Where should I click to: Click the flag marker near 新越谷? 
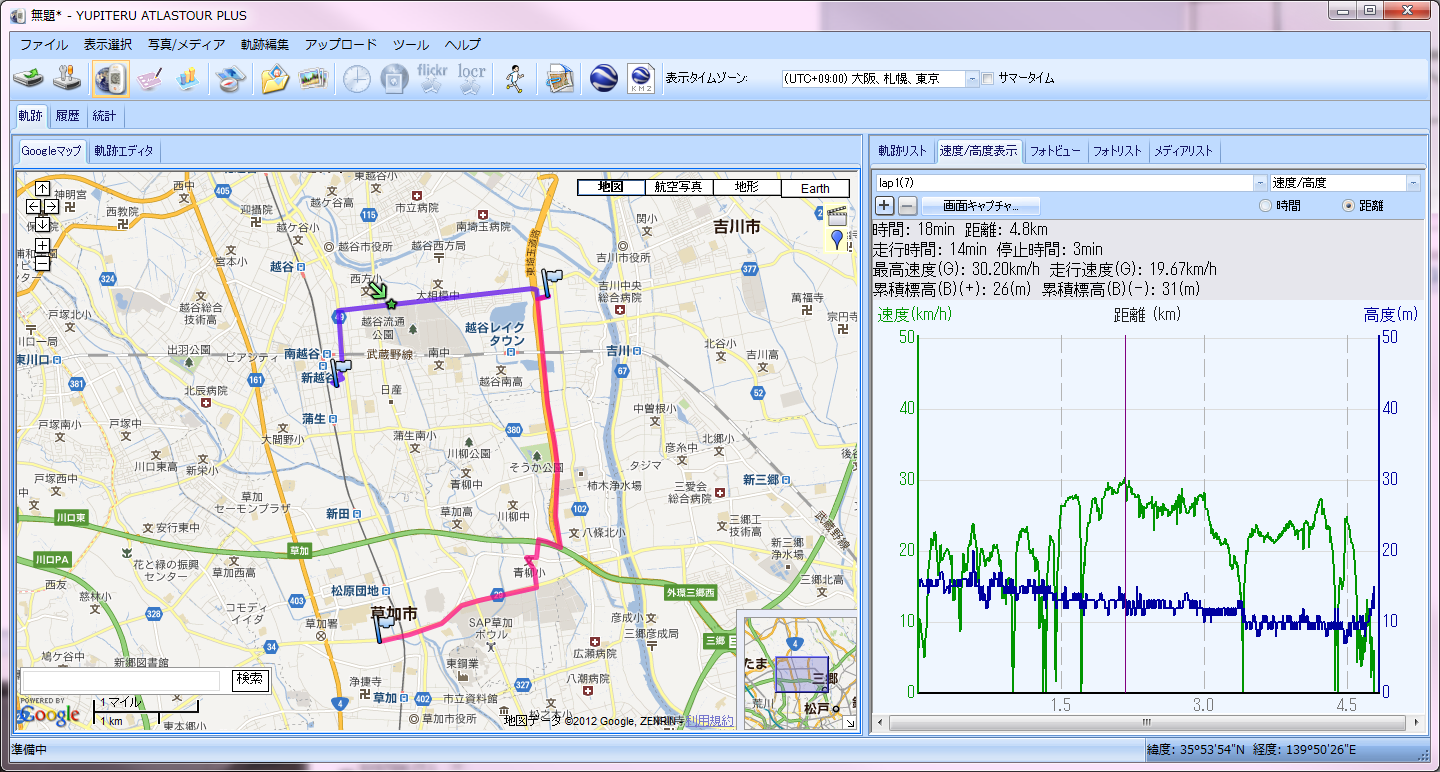click(342, 372)
